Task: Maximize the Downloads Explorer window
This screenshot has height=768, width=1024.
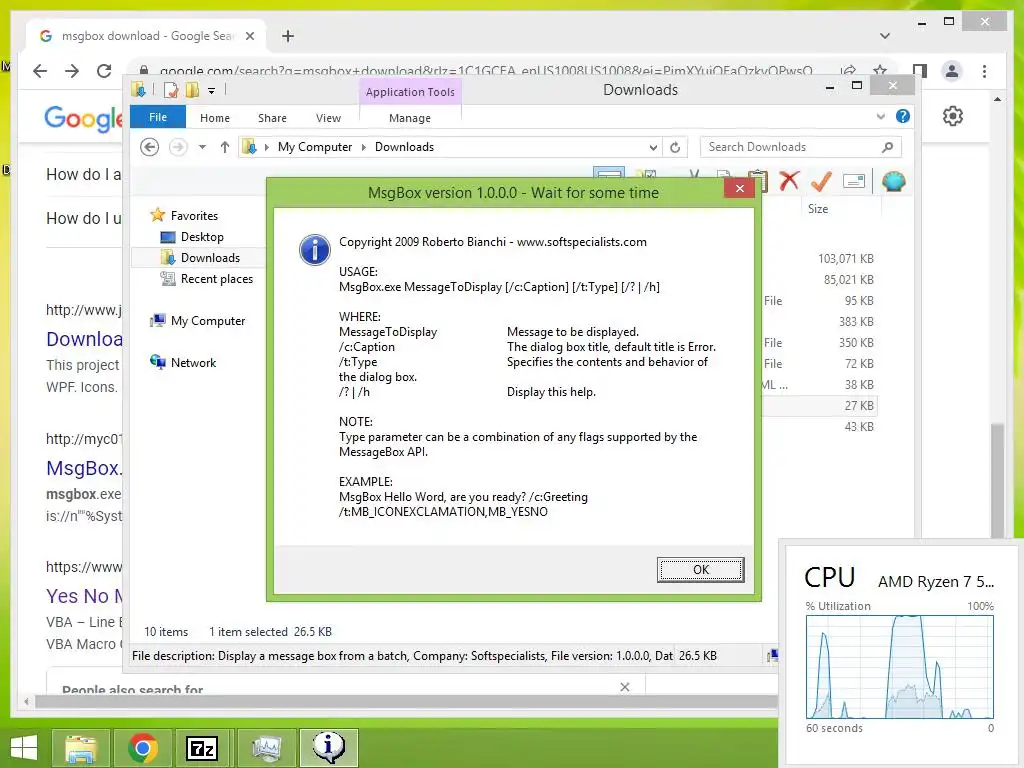Action: (857, 86)
